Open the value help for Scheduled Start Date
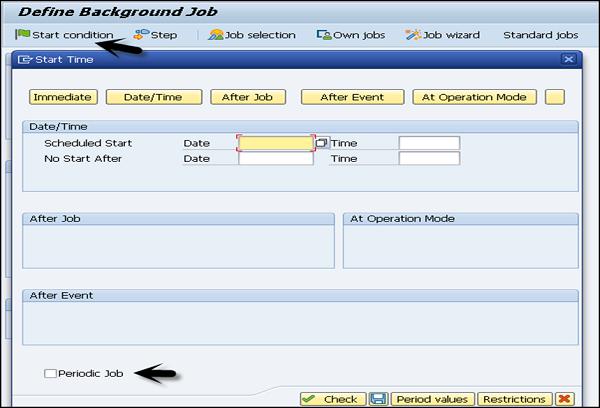The image size is (600, 408). pyautogui.click(x=321, y=143)
